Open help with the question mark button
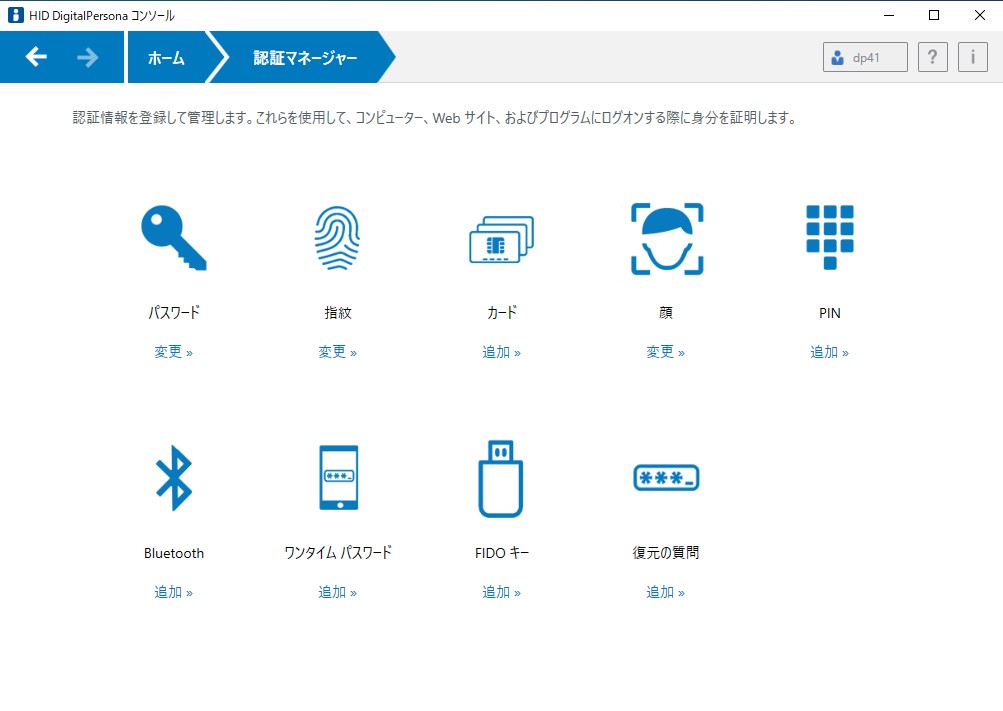Image resolution: width=1003 pixels, height=711 pixels. click(x=933, y=57)
